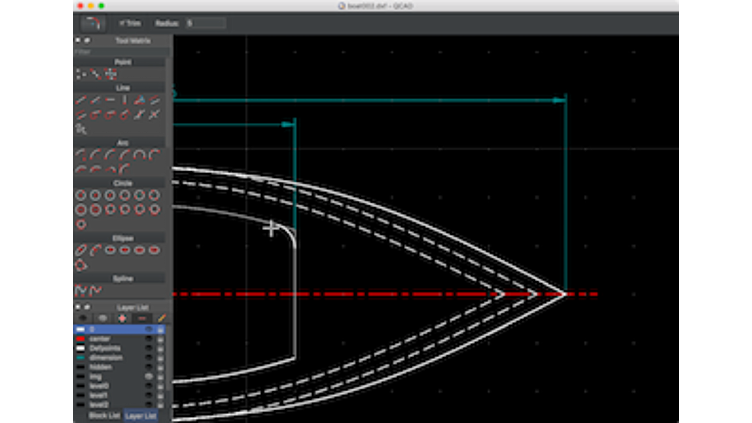Collapse the Line section header
752x423 pixels.
[122, 88]
